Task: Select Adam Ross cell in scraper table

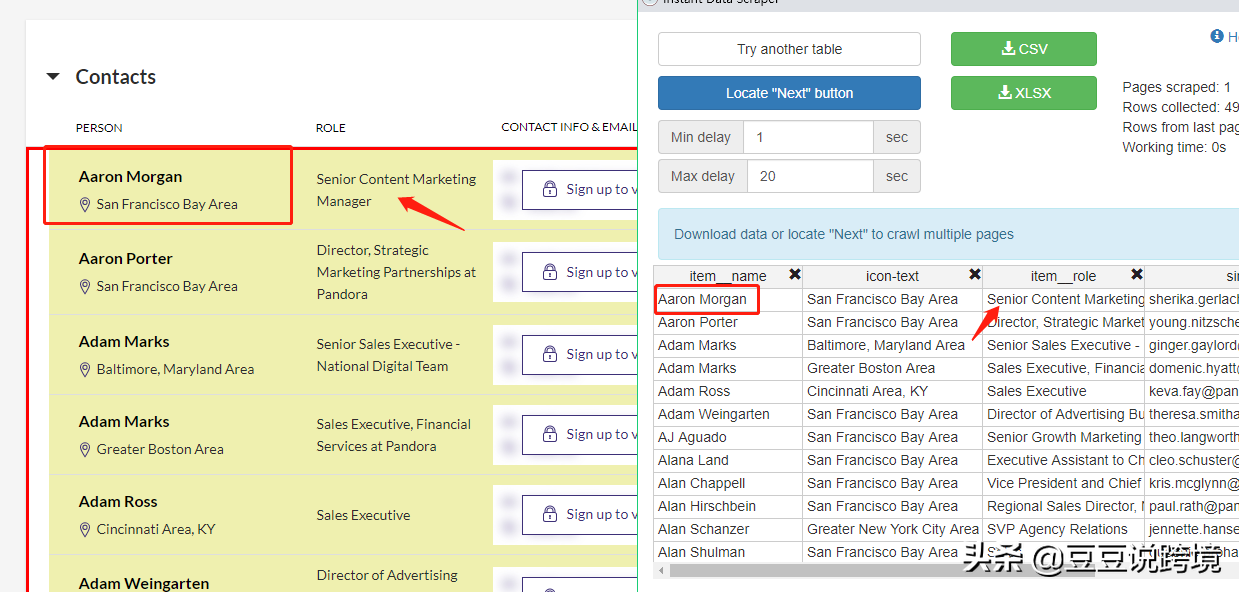Action: pos(728,391)
